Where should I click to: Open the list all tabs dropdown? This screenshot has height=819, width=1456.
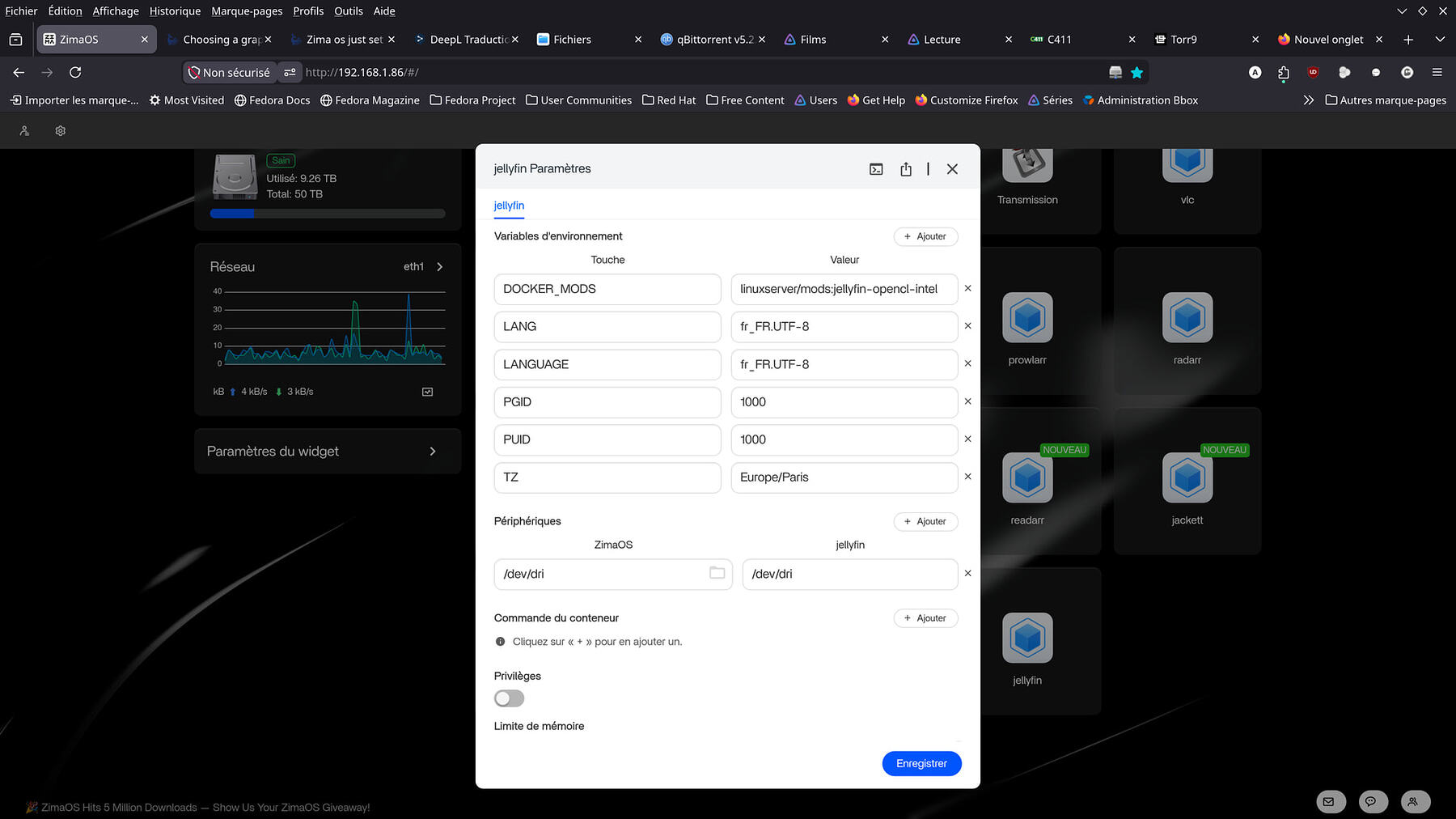coord(1440,40)
